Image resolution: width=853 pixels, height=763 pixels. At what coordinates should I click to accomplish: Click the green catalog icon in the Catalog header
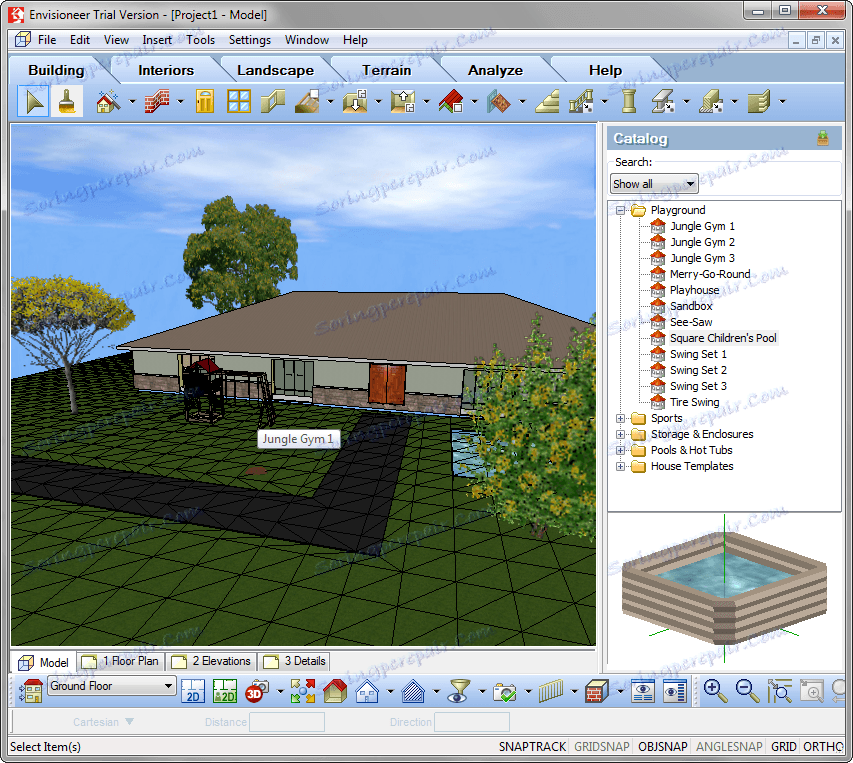pyautogui.click(x=823, y=139)
